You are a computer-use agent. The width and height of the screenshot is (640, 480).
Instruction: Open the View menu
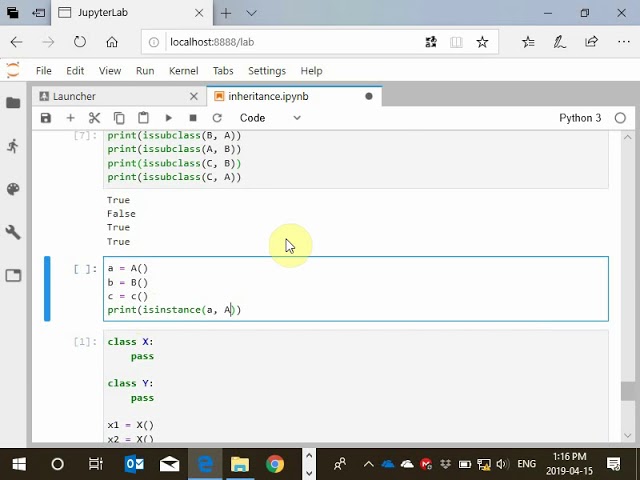[x=110, y=71]
